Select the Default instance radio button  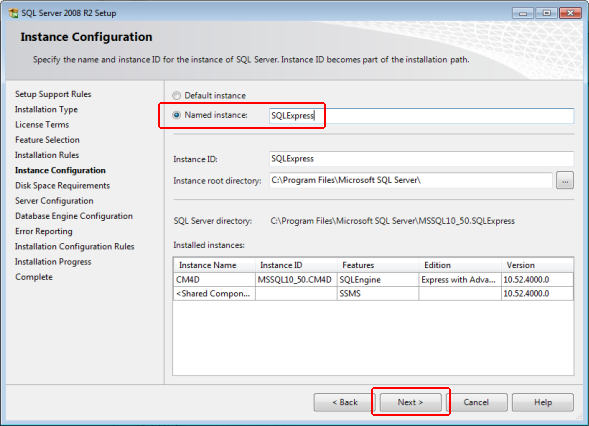(x=177, y=95)
